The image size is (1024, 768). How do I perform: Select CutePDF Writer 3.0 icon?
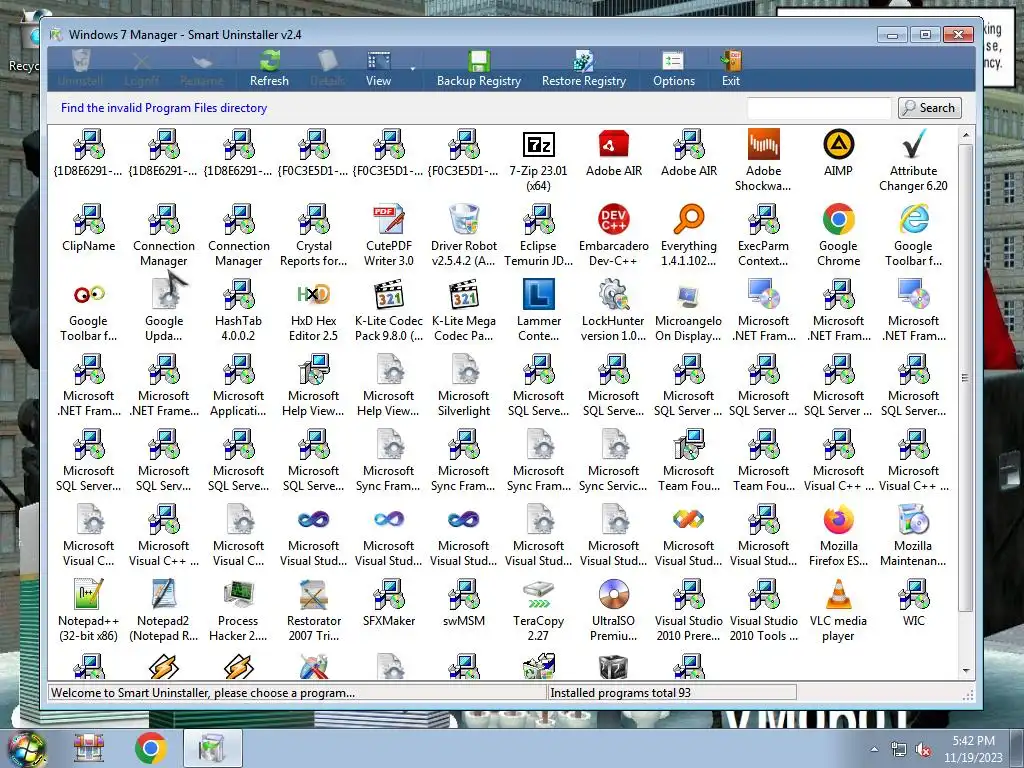(x=389, y=235)
